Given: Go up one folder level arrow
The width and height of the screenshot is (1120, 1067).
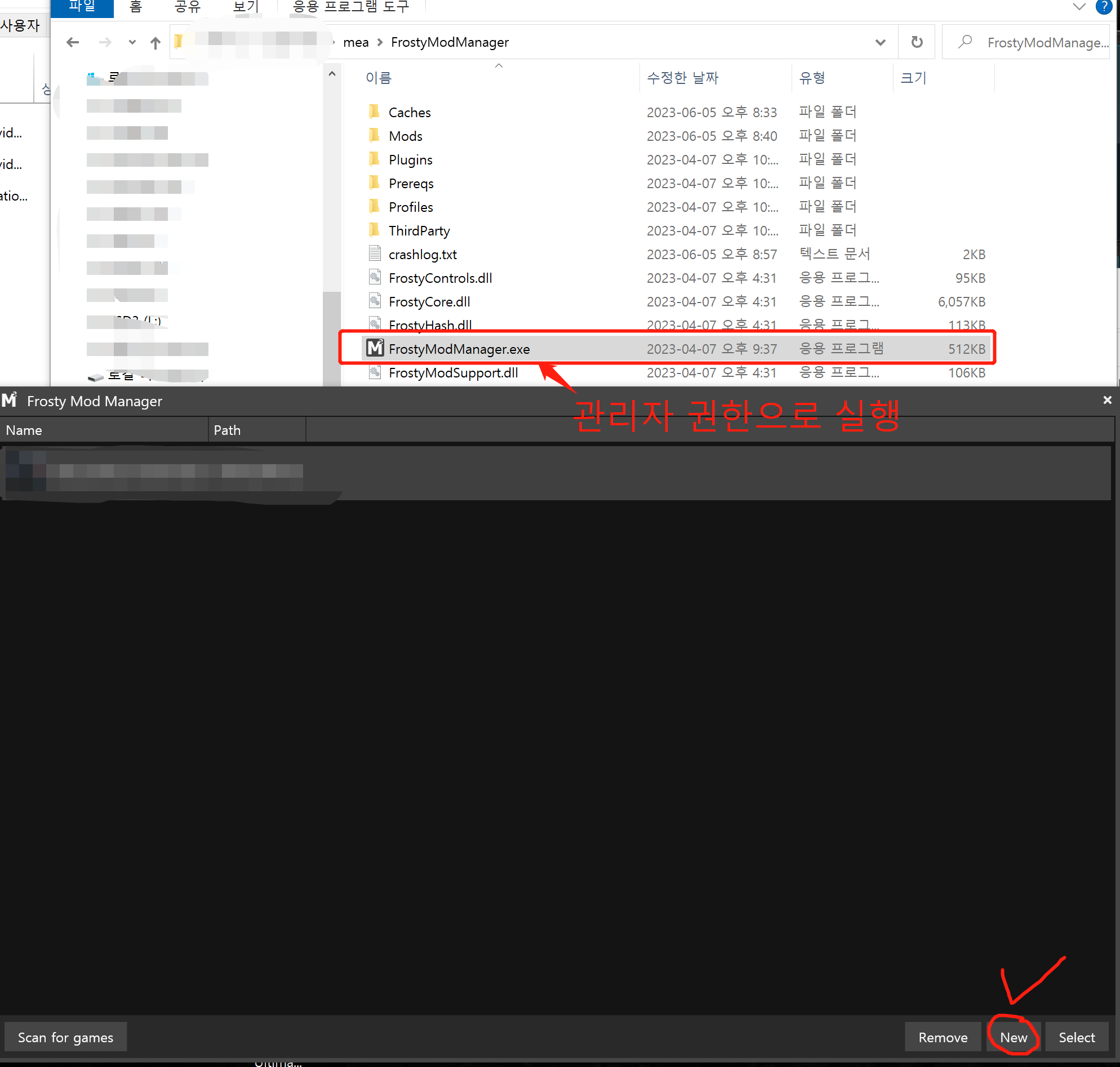Looking at the screenshot, I should (155, 42).
